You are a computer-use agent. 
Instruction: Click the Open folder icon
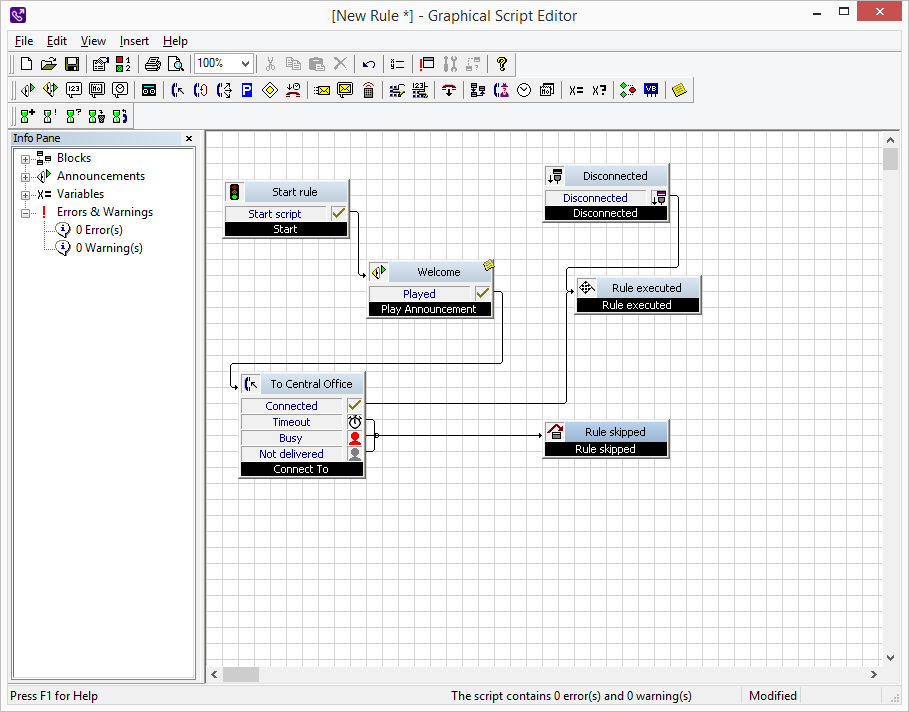pyautogui.click(x=49, y=64)
